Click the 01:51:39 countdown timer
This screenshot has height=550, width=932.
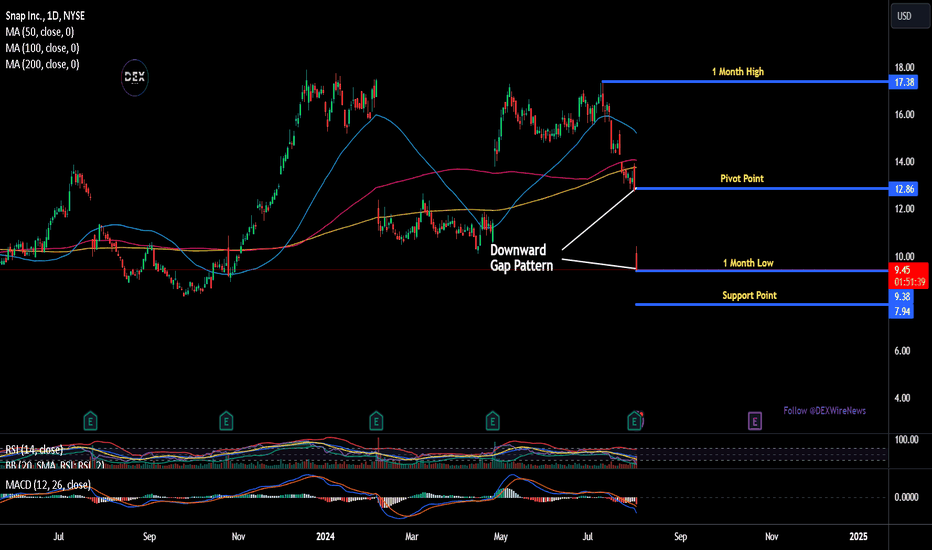point(909,282)
